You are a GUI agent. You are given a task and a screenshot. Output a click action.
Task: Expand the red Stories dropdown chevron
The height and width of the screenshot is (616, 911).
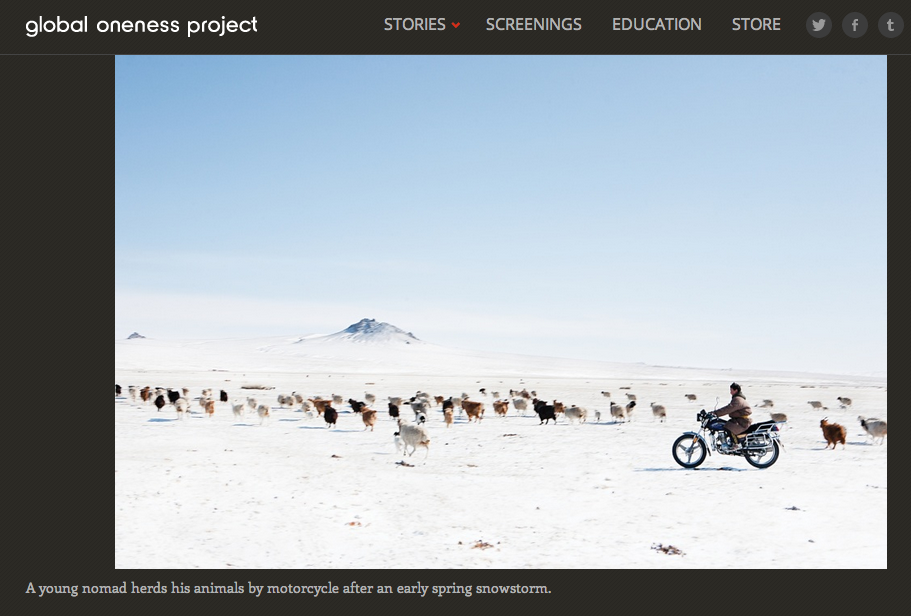click(x=456, y=25)
